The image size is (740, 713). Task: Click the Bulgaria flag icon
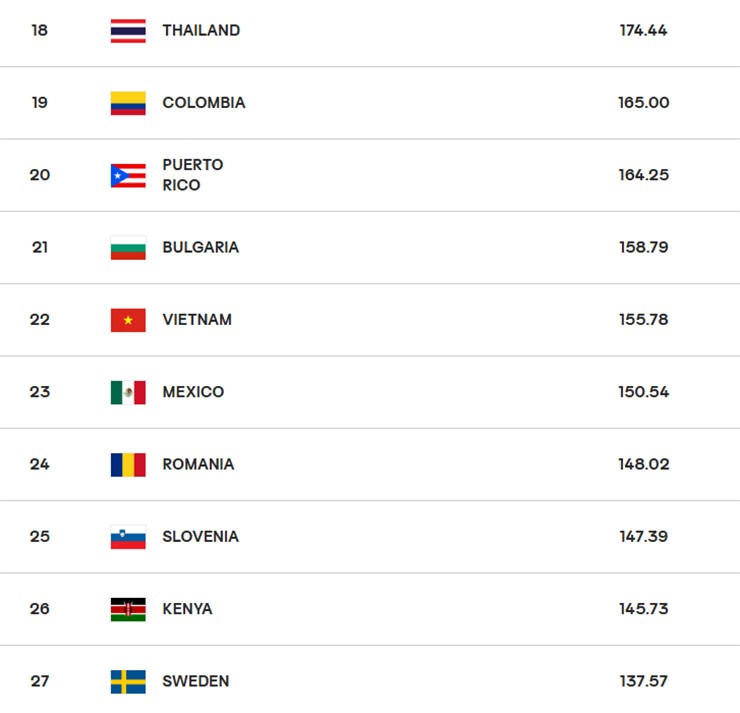[128, 248]
